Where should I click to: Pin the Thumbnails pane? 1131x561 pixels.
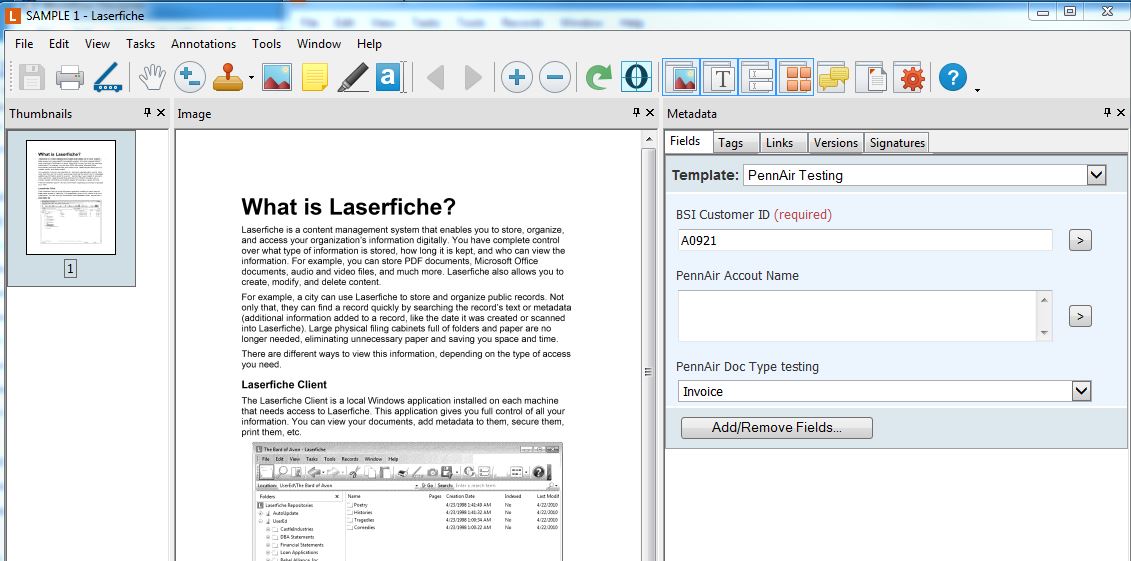(x=148, y=112)
